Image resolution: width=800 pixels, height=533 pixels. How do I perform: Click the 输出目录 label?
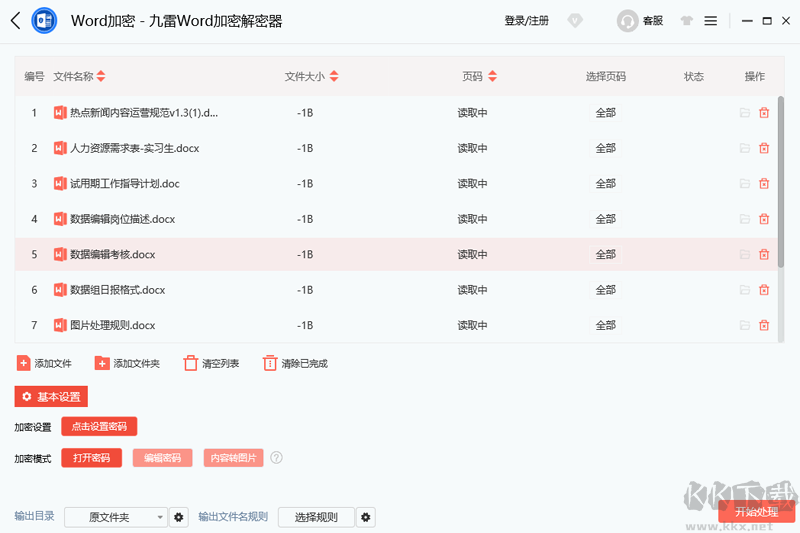coord(34,516)
